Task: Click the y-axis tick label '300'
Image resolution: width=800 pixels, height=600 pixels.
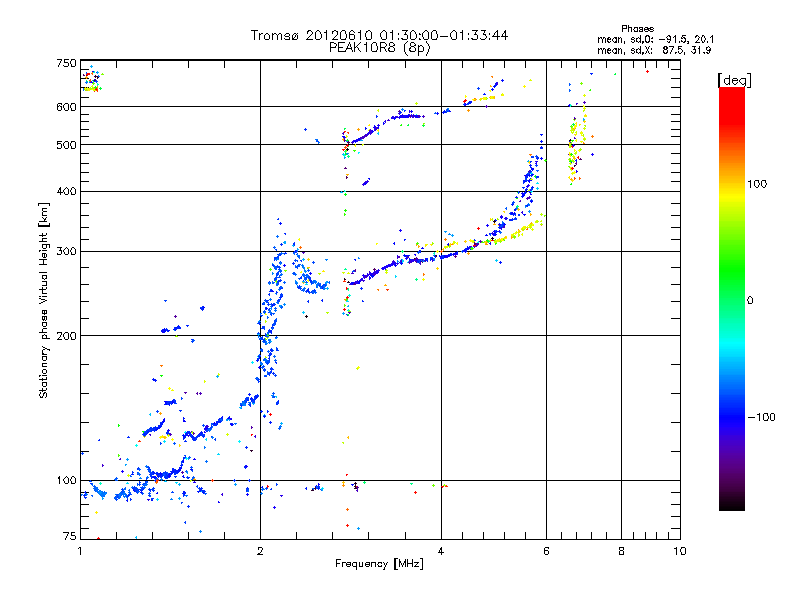Action: [66, 251]
